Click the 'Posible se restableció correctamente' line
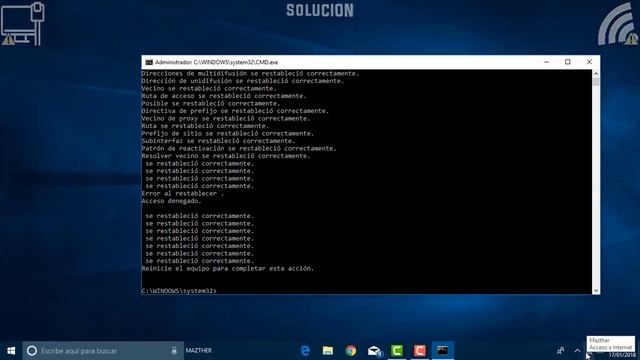Image resolution: width=640 pixels, height=360 pixels. 211,103
